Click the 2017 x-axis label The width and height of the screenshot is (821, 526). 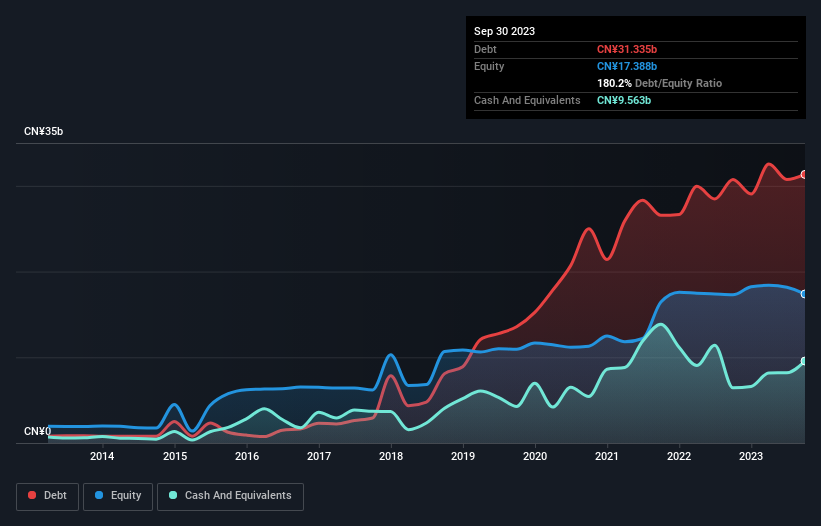319,456
